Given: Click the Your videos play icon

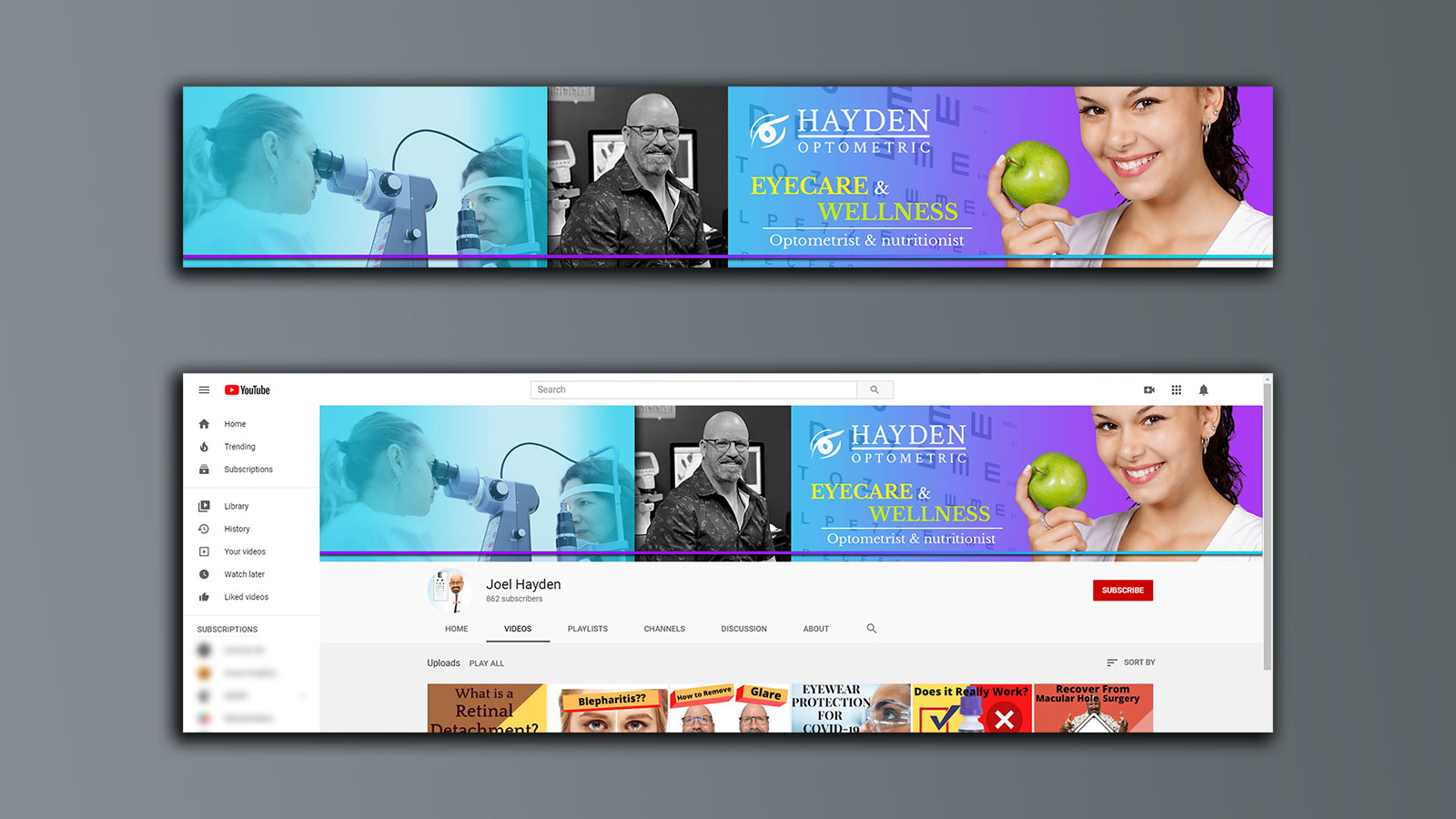Looking at the screenshot, I should pyautogui.click(x=204, y=551).
